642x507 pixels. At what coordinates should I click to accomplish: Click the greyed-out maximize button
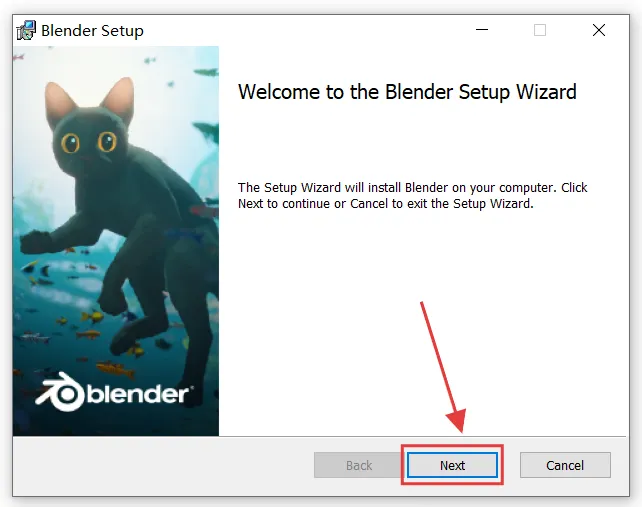click(540, 30)
